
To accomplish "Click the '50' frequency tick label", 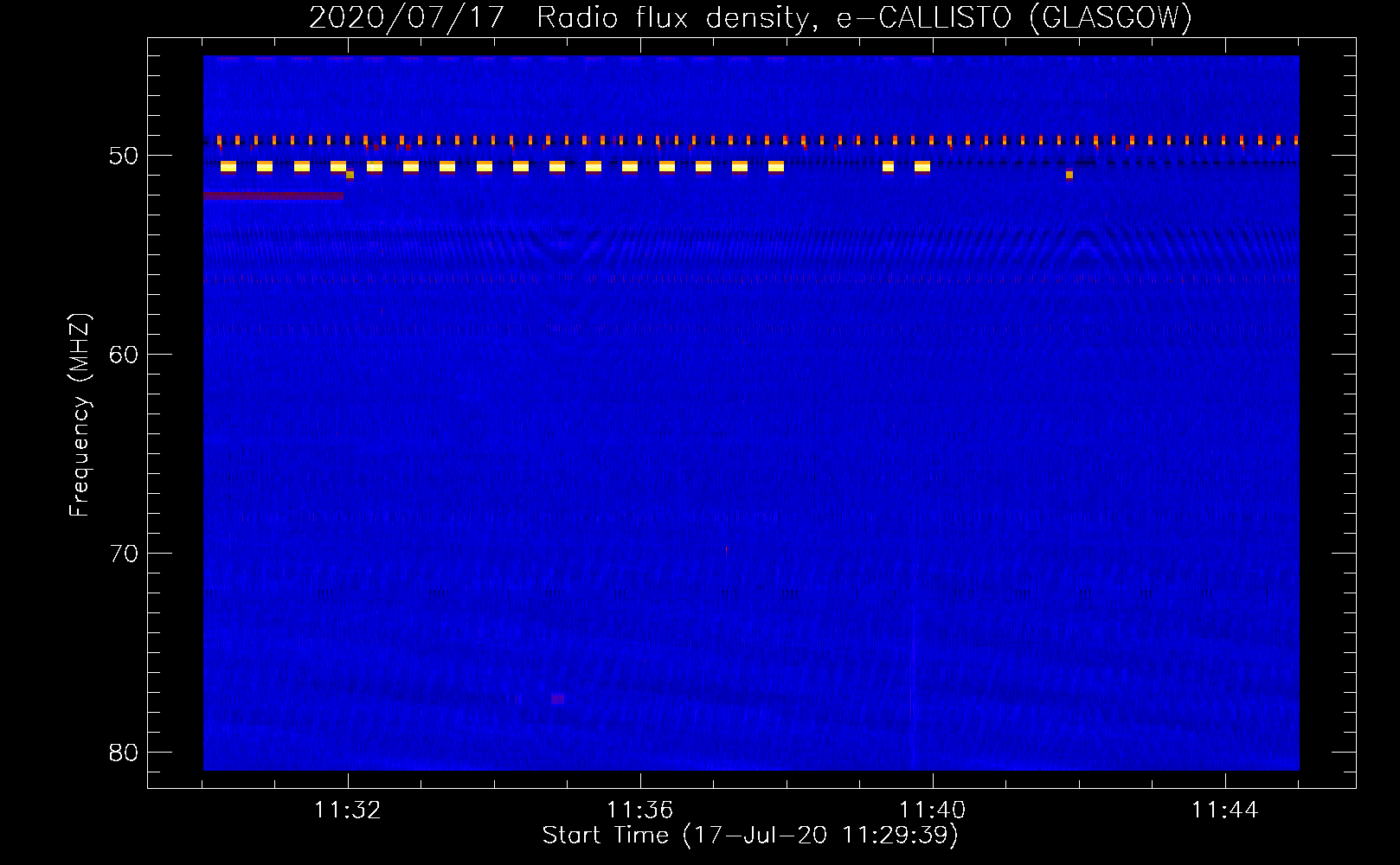I will pos(124,156).
